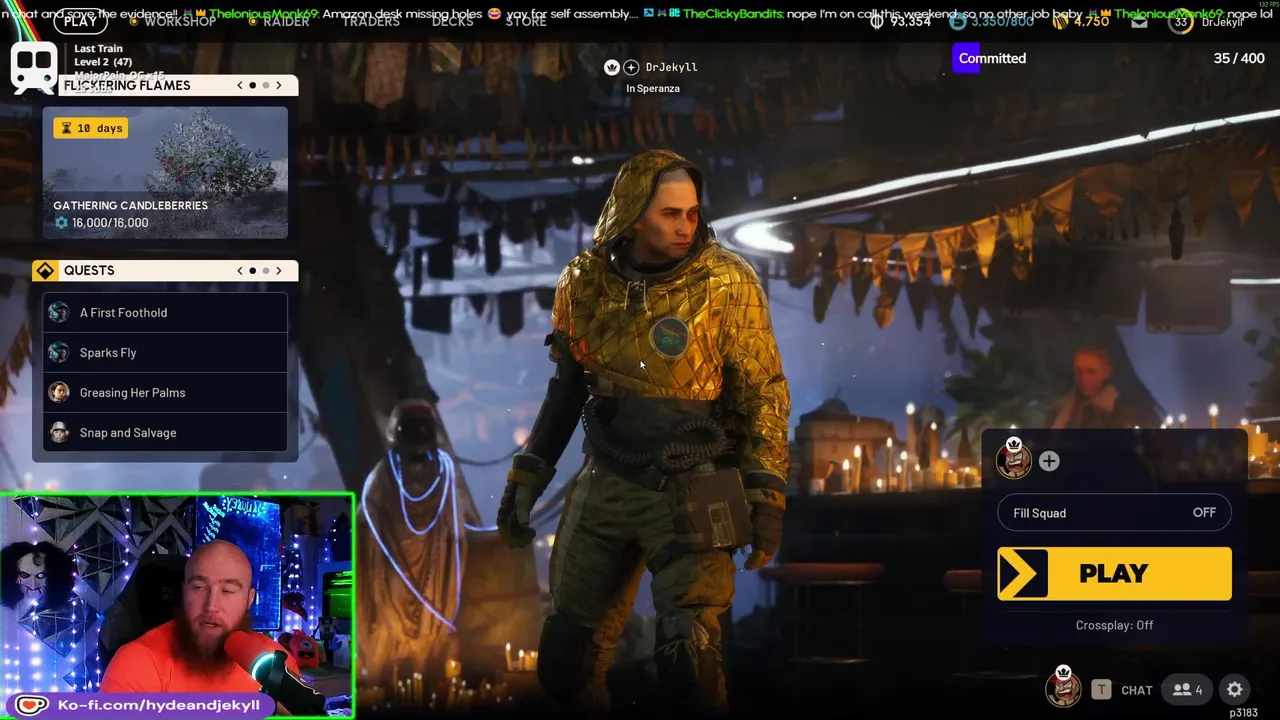This screenshot has height=720, width=1280.
Task: Toggle Fill Squad OFF switch
Action: coord(1114,513)
